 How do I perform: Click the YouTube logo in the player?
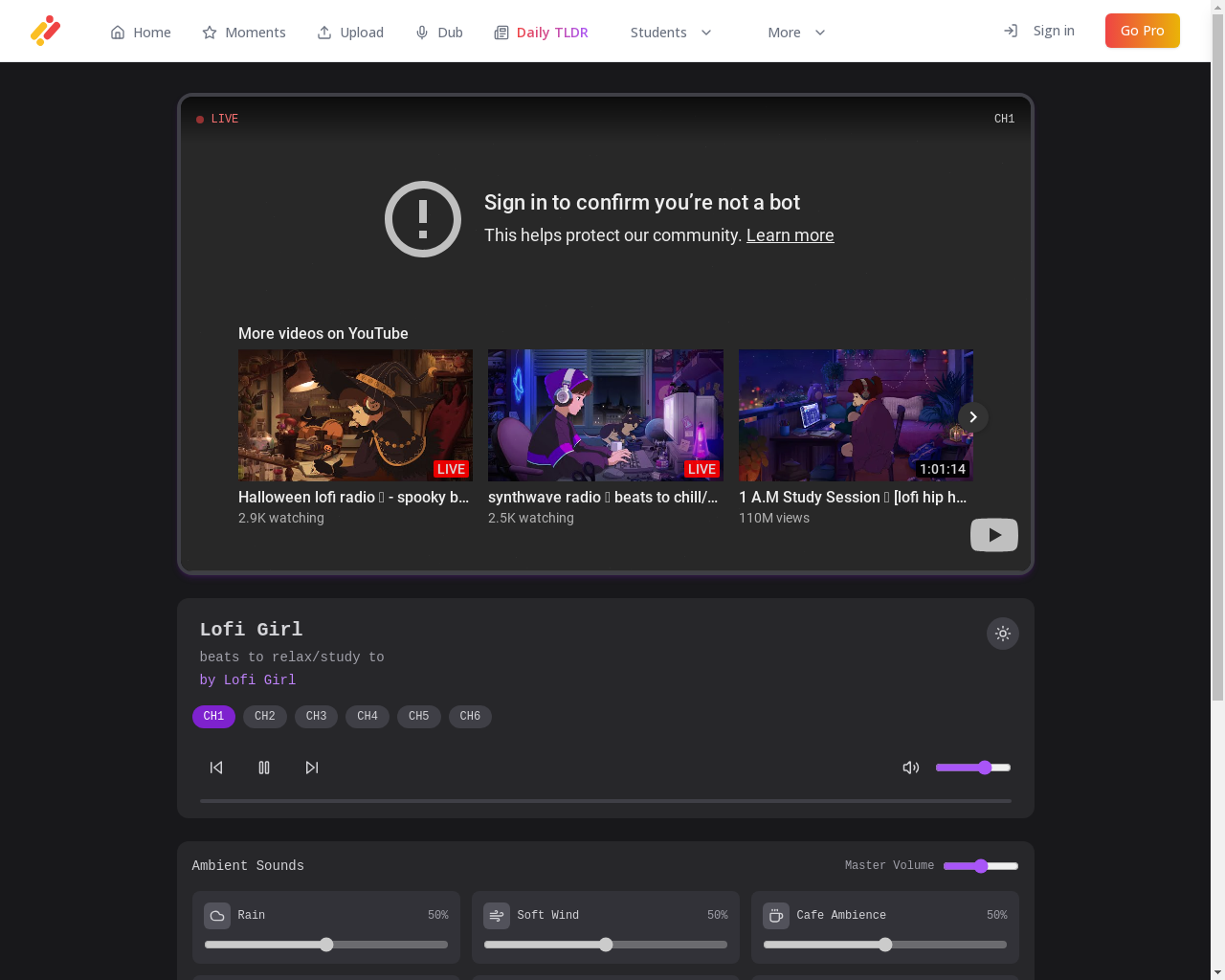coord(994,535)
